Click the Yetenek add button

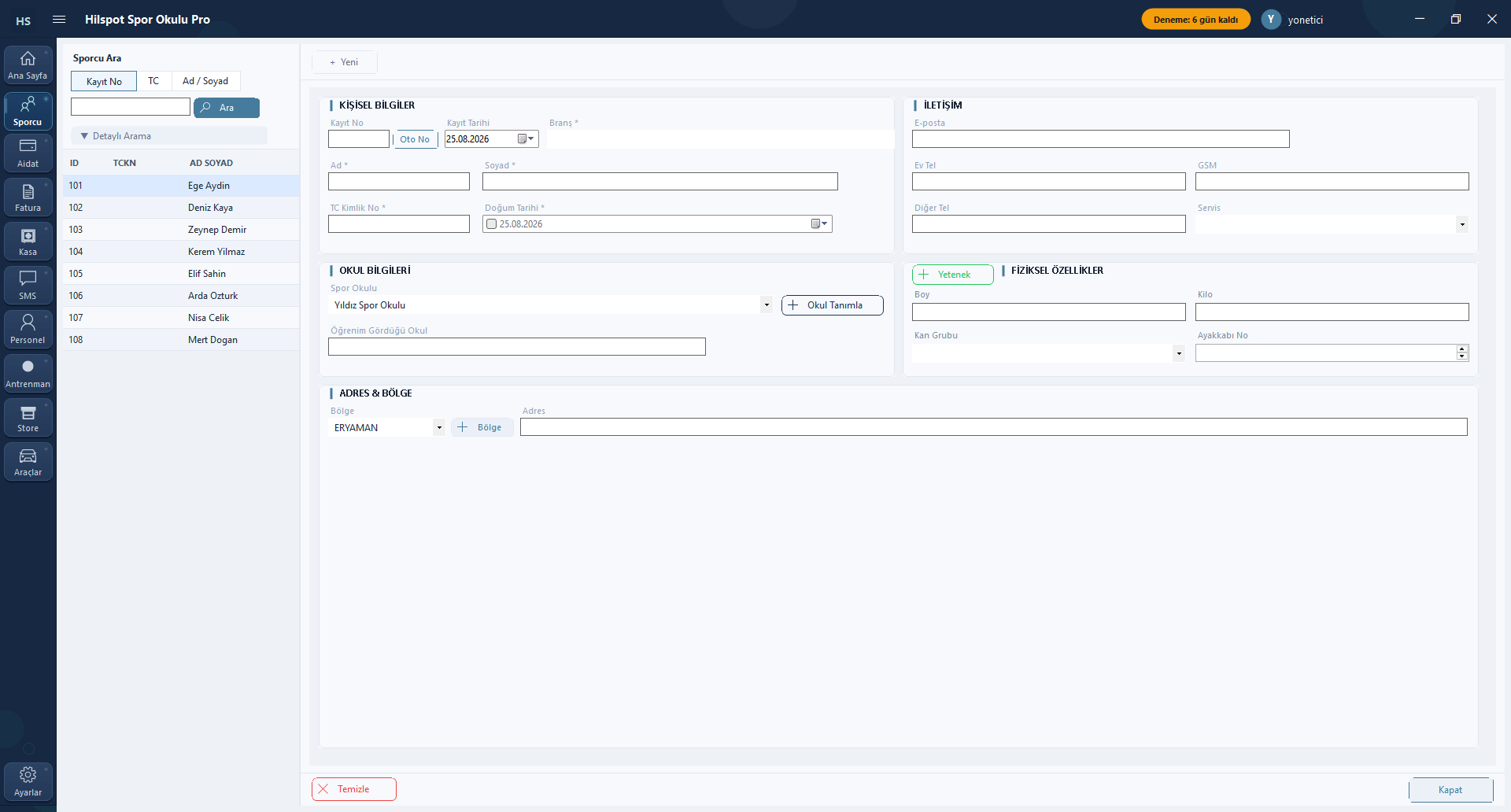coord(953,275)
